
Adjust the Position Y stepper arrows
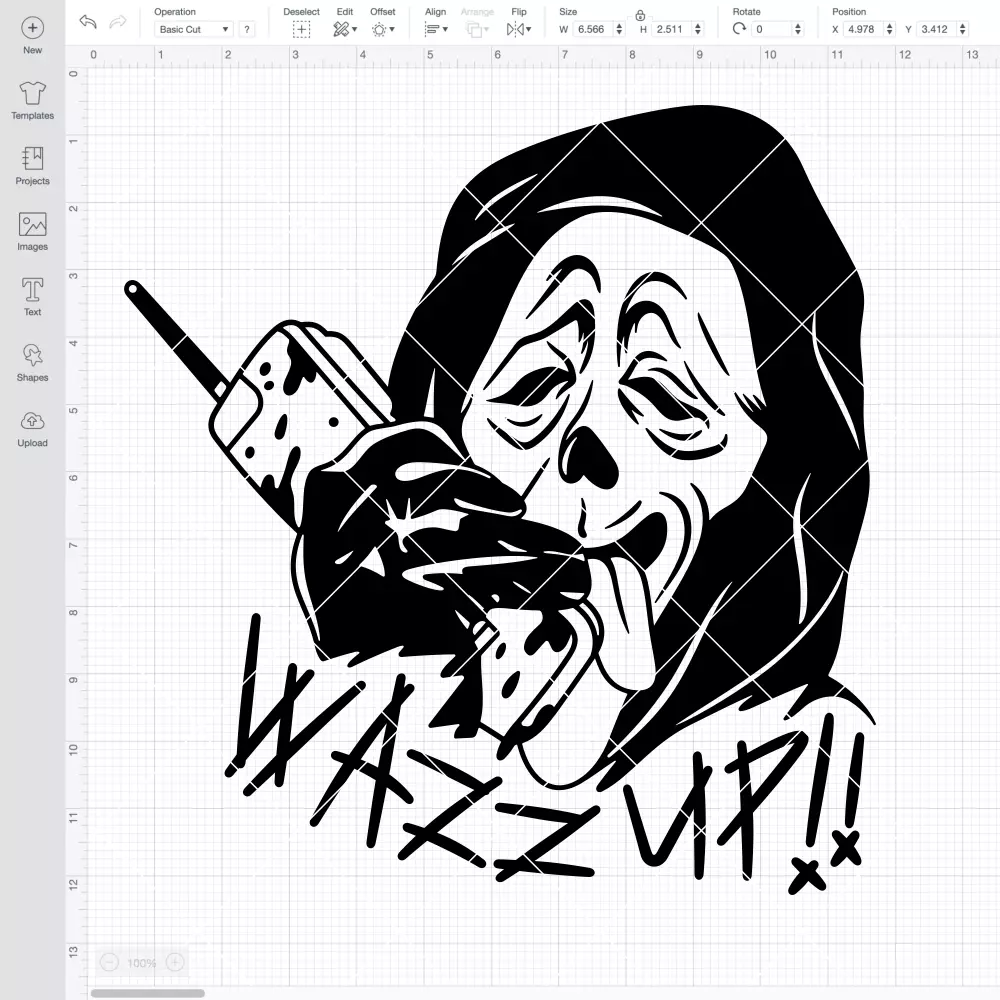962,29
